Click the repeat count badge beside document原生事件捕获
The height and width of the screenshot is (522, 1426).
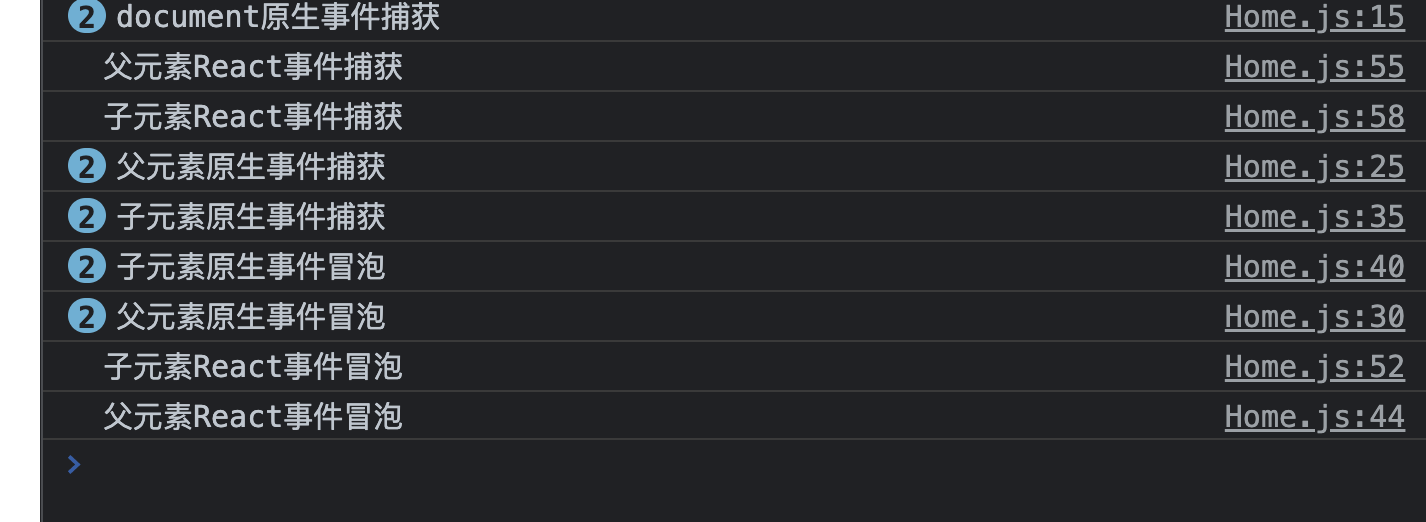tap(86, 17)
